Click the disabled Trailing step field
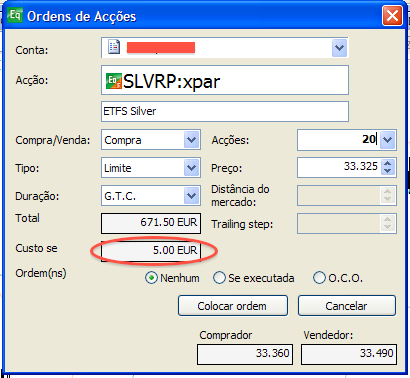410x378 pixels. point(347,223)
